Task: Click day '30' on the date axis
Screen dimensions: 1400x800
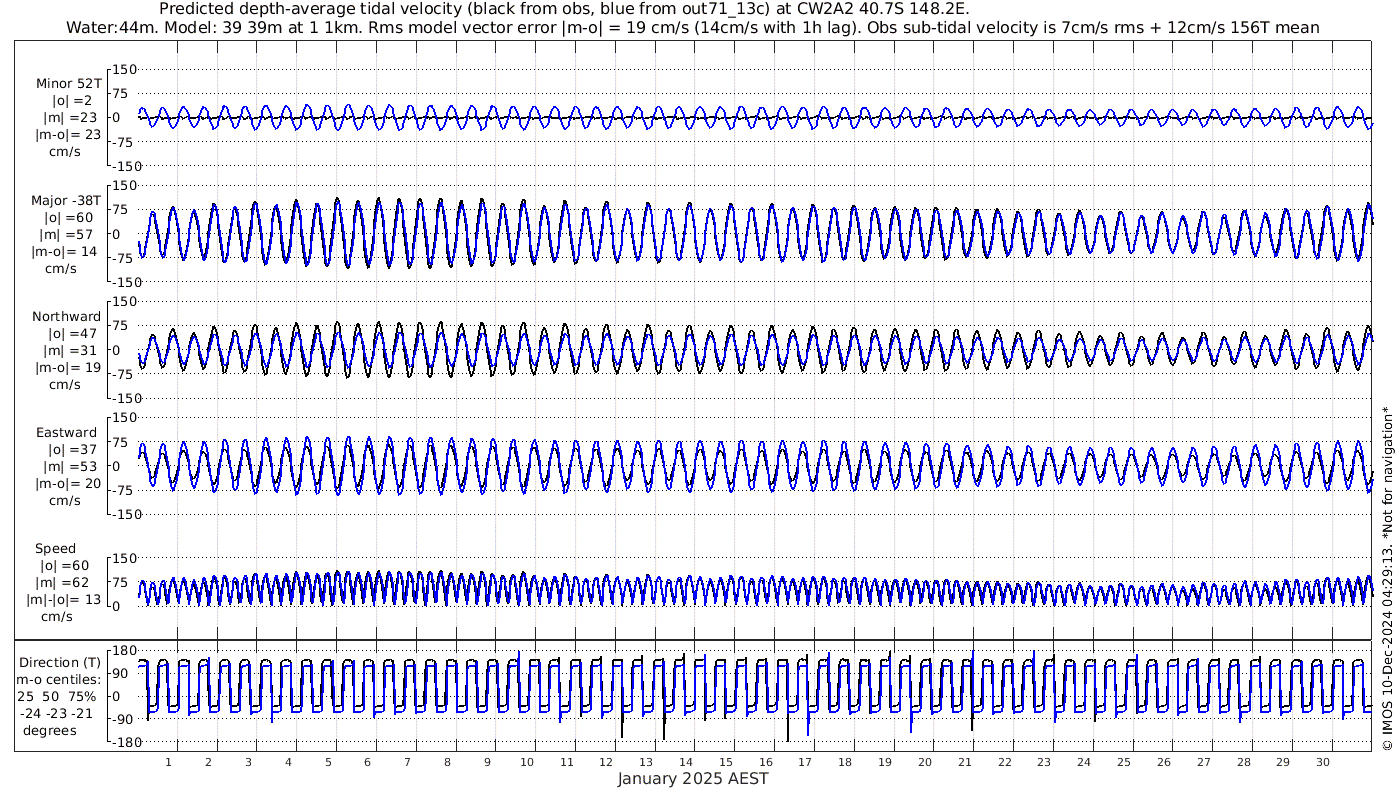Action: click(x=1323, y=762)
